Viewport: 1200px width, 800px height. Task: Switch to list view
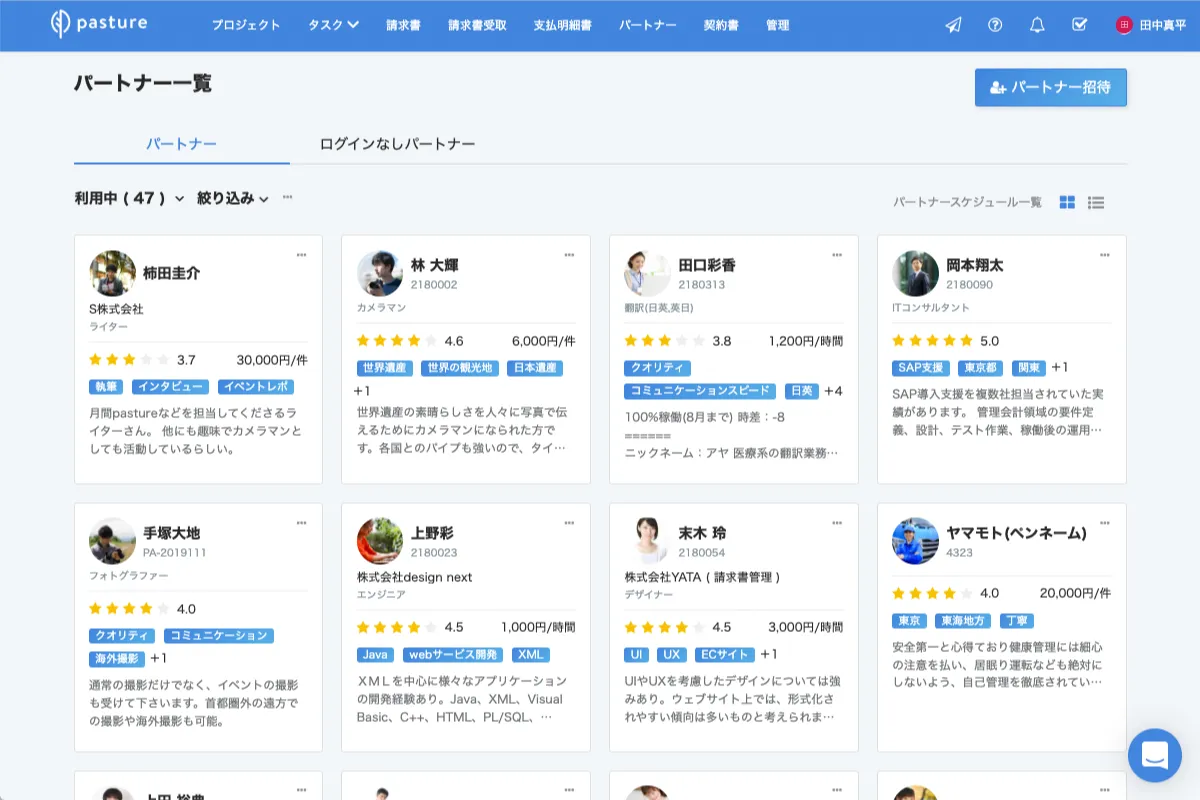[x=1096, y=202]
